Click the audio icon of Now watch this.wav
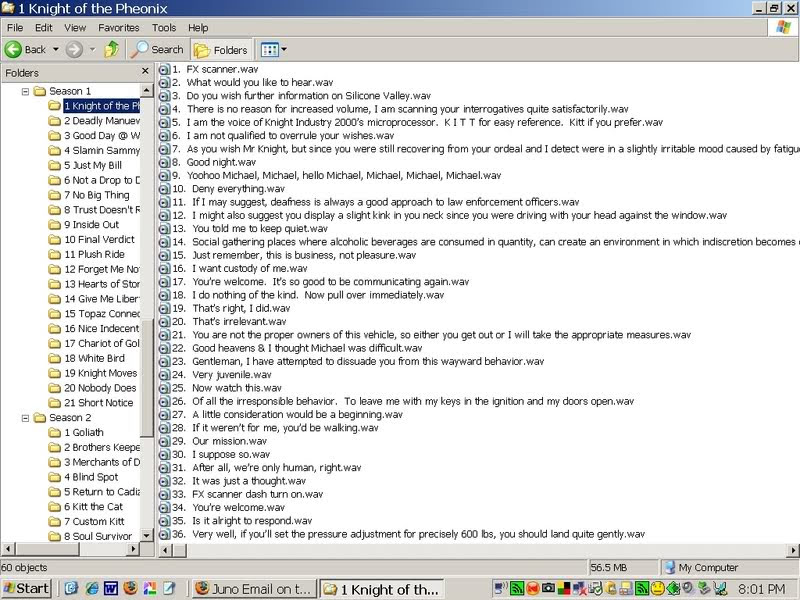The width and height of the screenshot is (800, 600). [x=164, y=388]
